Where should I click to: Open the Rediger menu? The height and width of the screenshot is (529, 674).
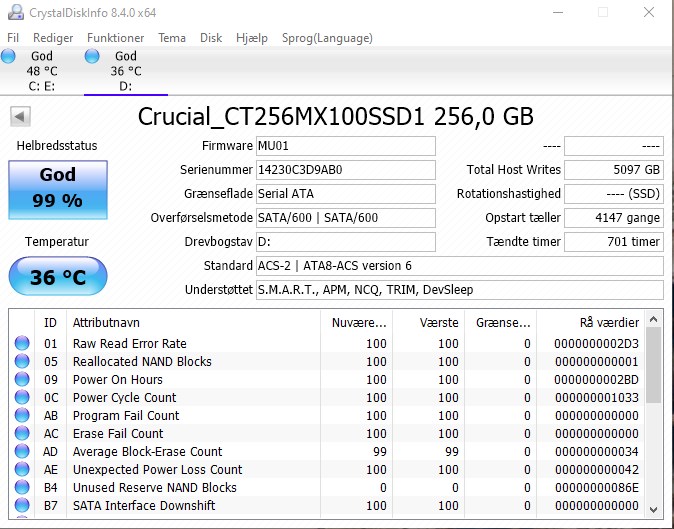(53, 38)
